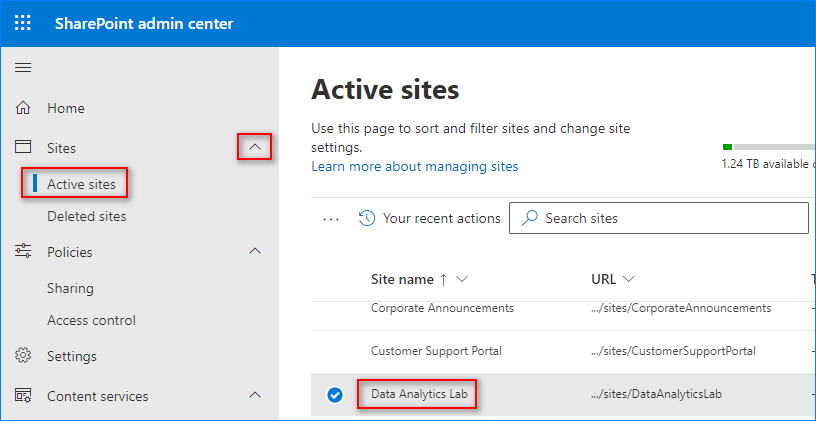
Task: Click the Settings gear icon
Action: click(23, 356)
